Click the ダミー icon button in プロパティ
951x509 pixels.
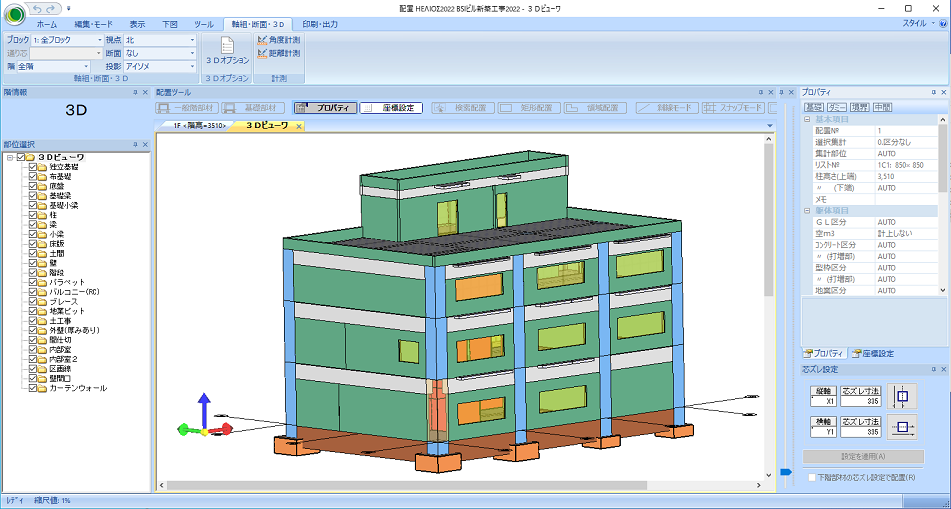click(x=836, y=107)
